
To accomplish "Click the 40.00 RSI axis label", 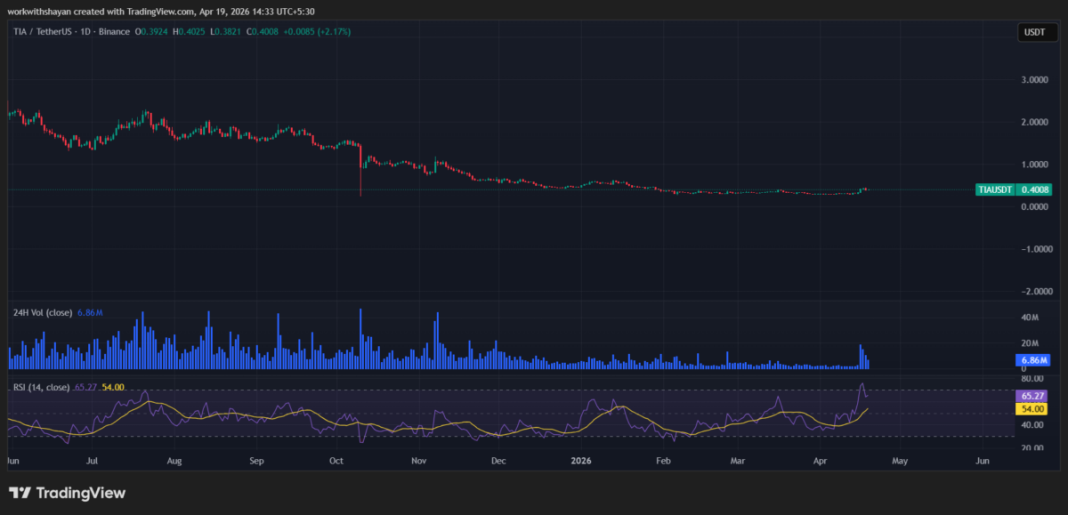I will [x=1031, y=425].
